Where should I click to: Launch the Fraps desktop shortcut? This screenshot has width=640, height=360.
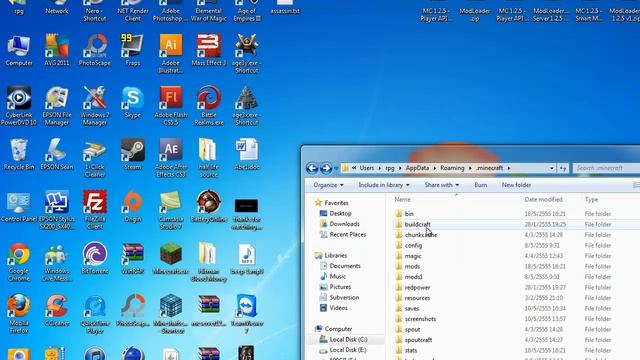(133, 50)
